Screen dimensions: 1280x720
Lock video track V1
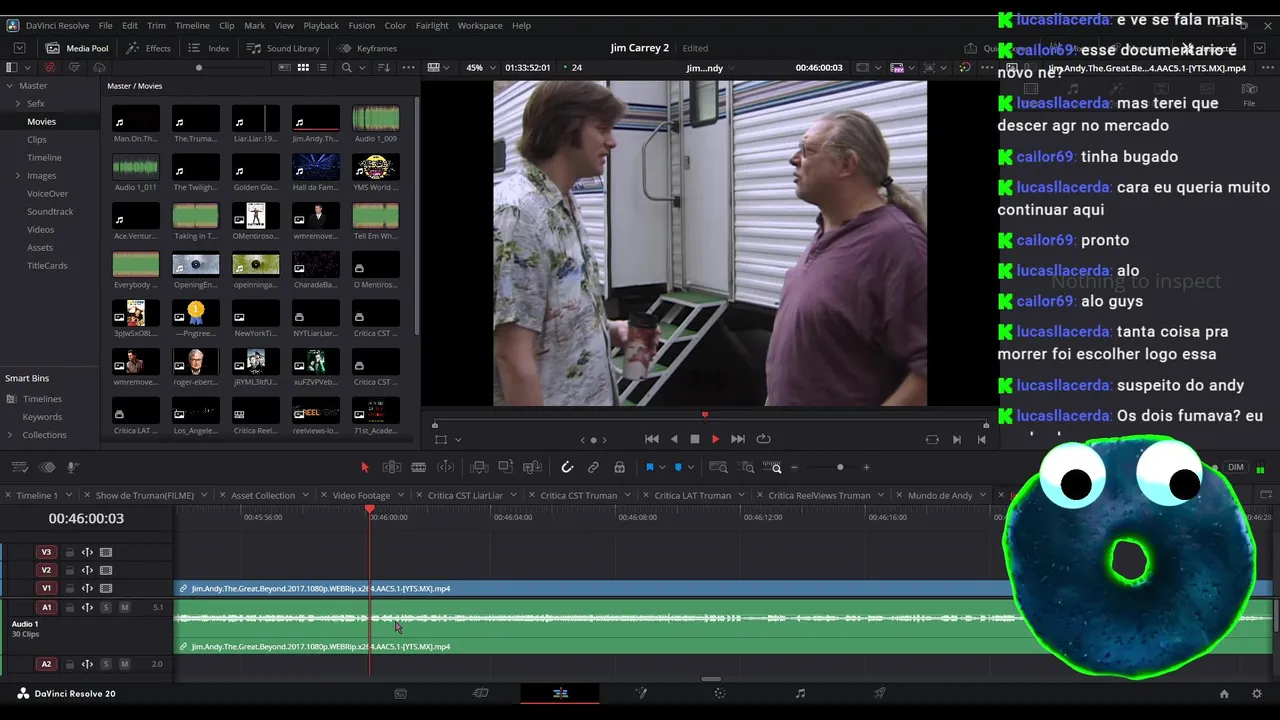(70, 589)
